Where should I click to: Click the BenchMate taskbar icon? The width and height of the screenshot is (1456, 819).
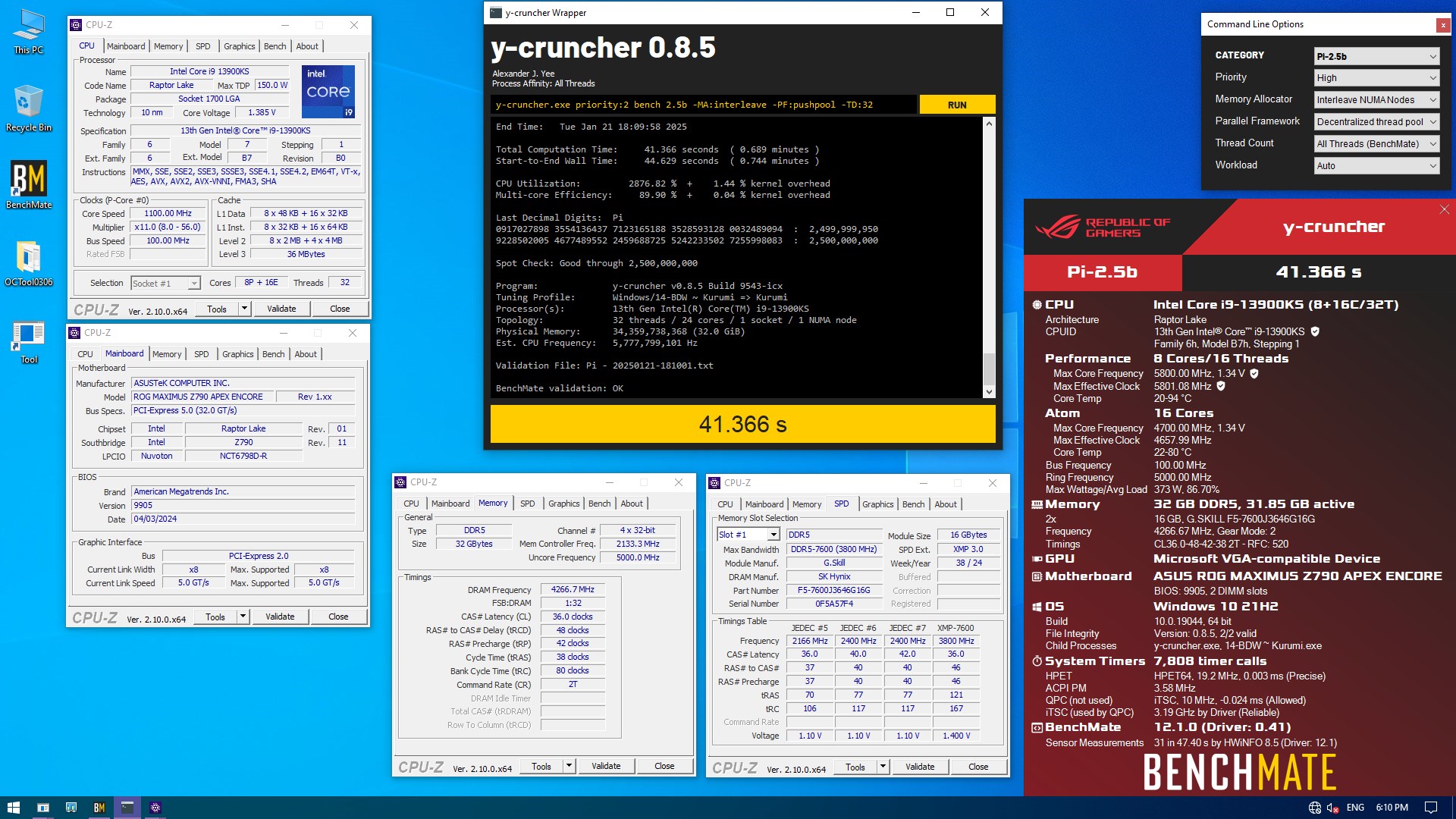point(99,808)
